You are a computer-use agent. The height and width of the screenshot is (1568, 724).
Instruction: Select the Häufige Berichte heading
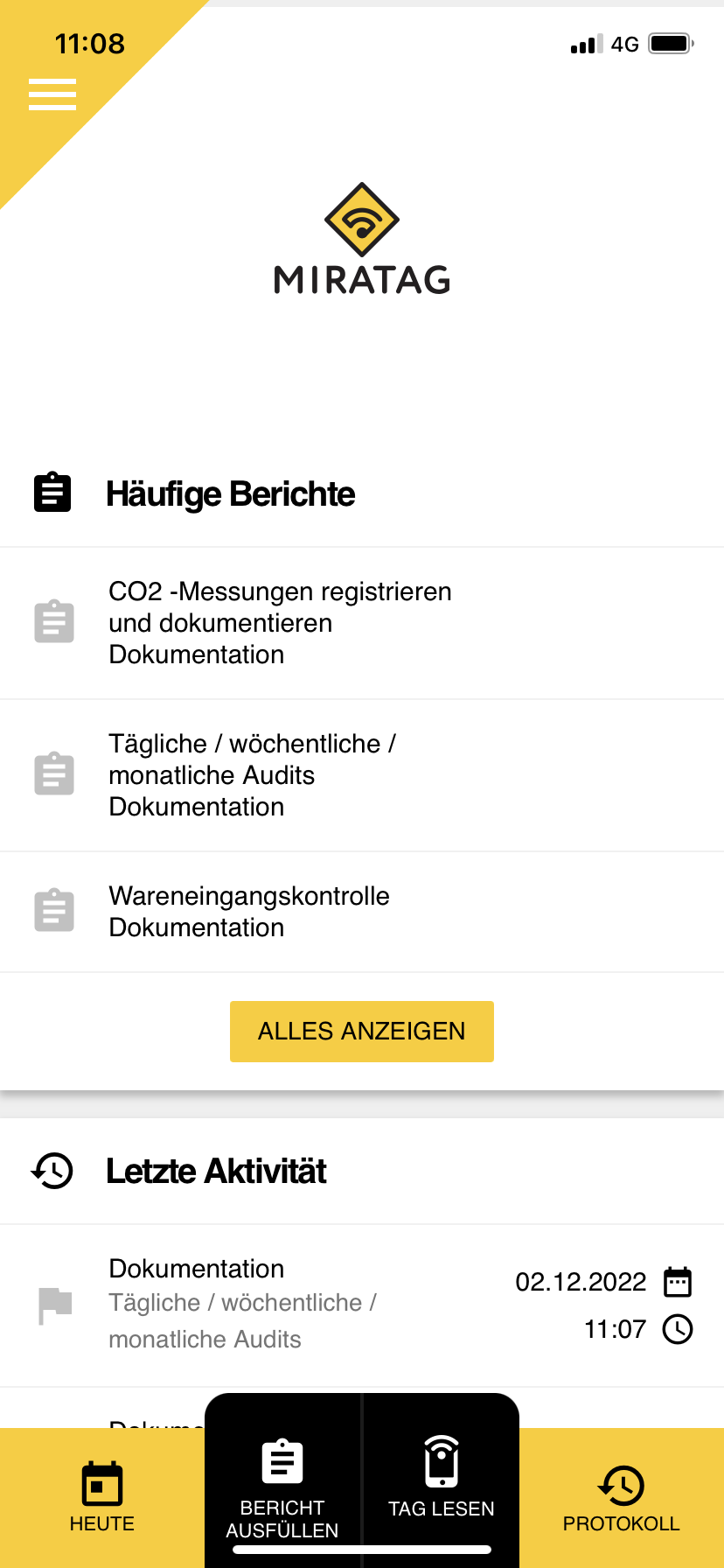(x=230, y=494)
